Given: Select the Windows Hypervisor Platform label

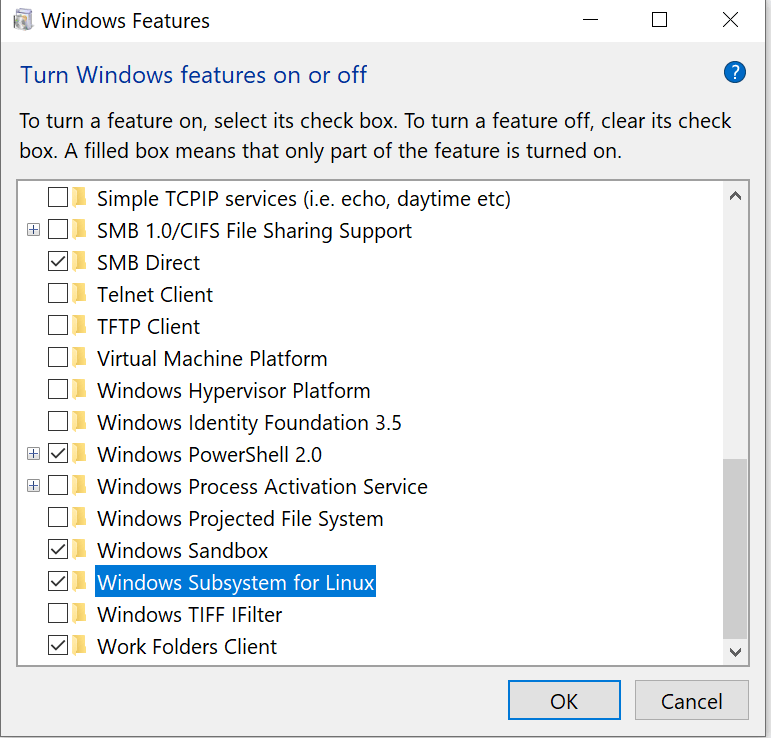Looking at the screenshot, I should coord(234,391).
